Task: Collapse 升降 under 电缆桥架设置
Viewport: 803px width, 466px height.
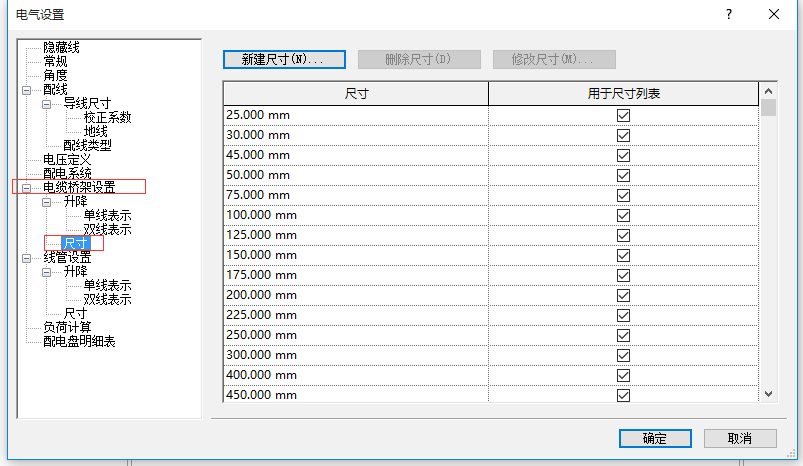Action: click(x=47, y=202)
